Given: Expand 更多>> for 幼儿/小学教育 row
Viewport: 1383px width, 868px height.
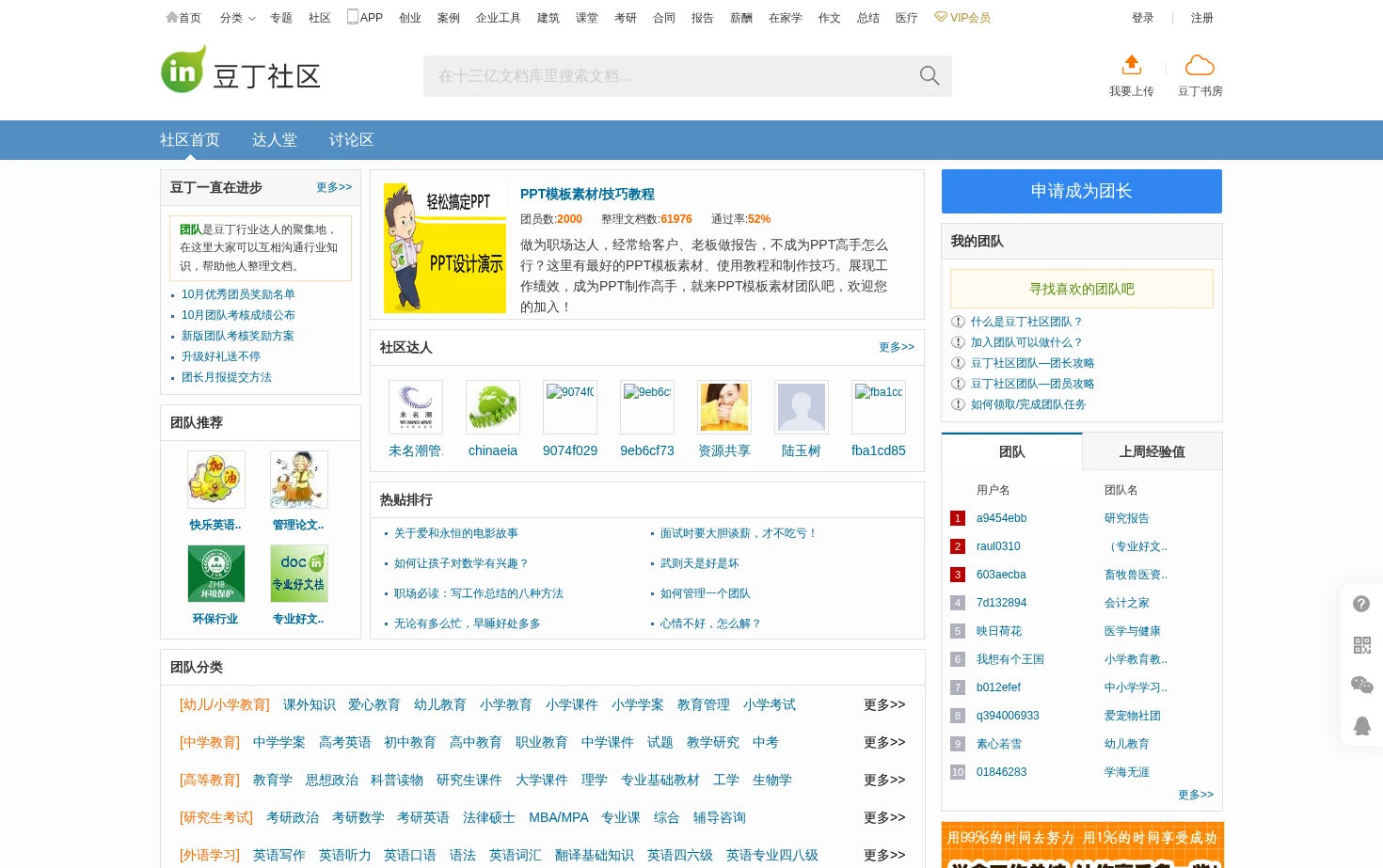Looking at the screenshot, I should pyautogui.click(x=884, y=704).
